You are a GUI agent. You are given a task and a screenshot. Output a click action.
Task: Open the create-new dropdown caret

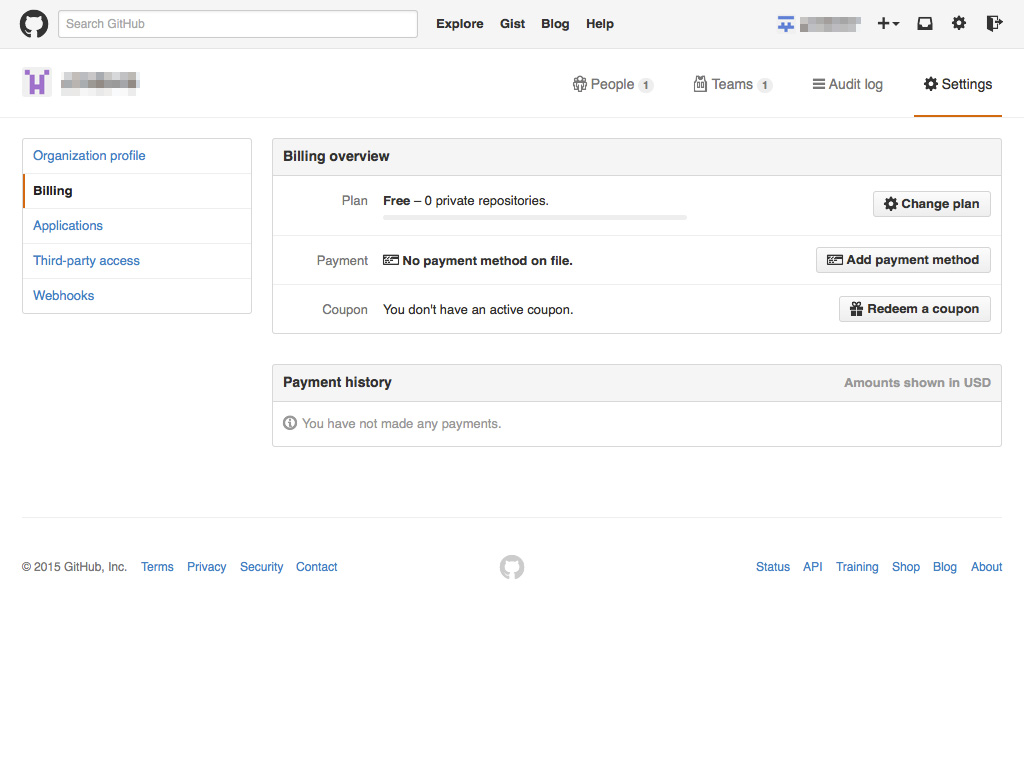click(895, 23)
